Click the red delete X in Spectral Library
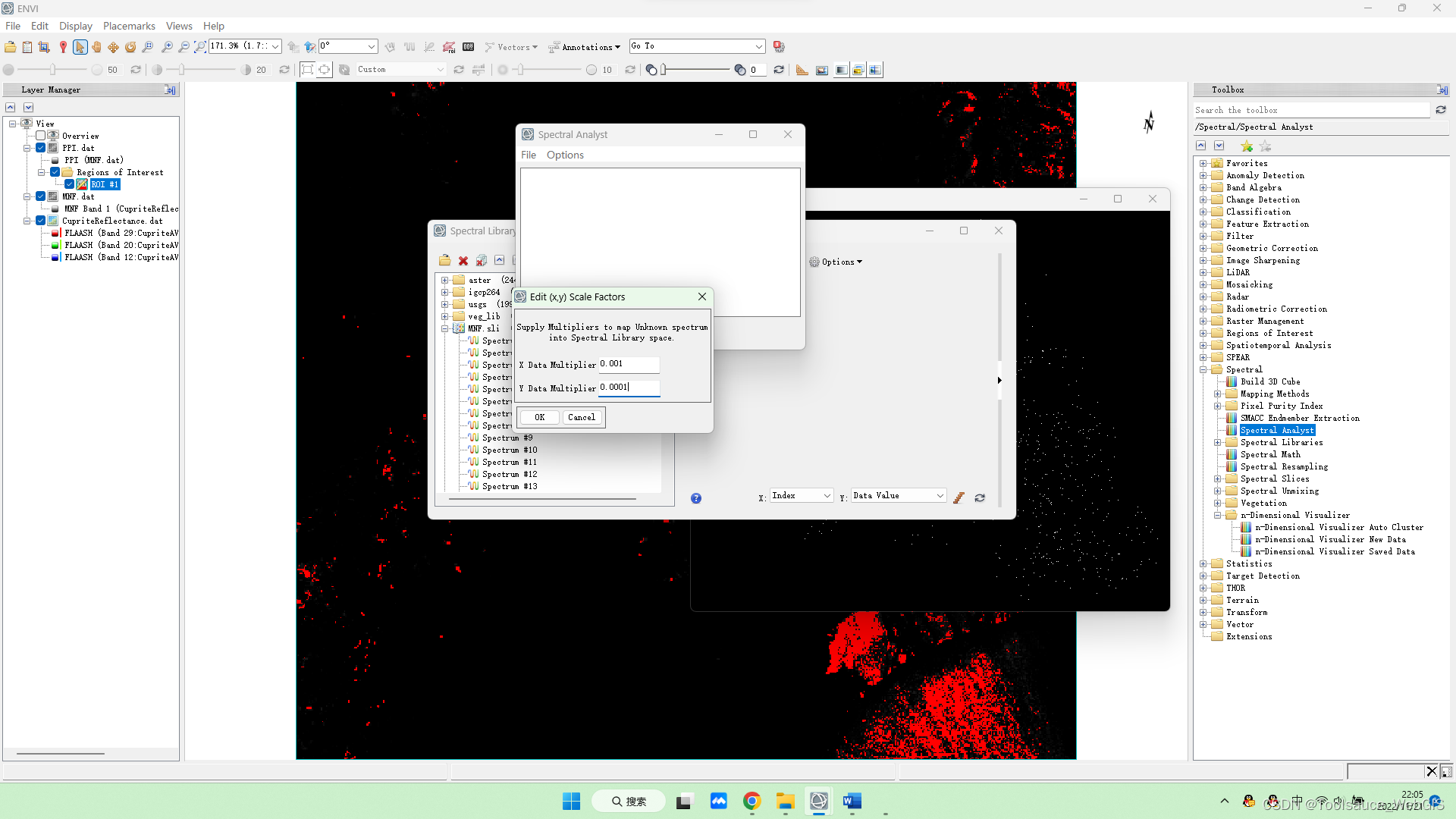1456x819 pixels. (463, 261)
